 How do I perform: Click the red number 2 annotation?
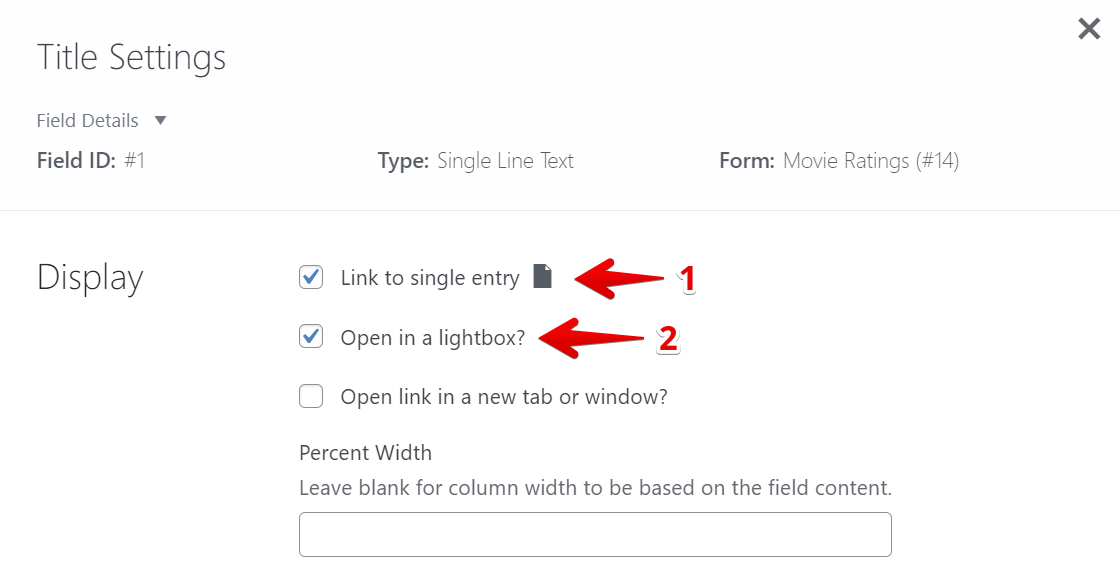coord(667,339)
